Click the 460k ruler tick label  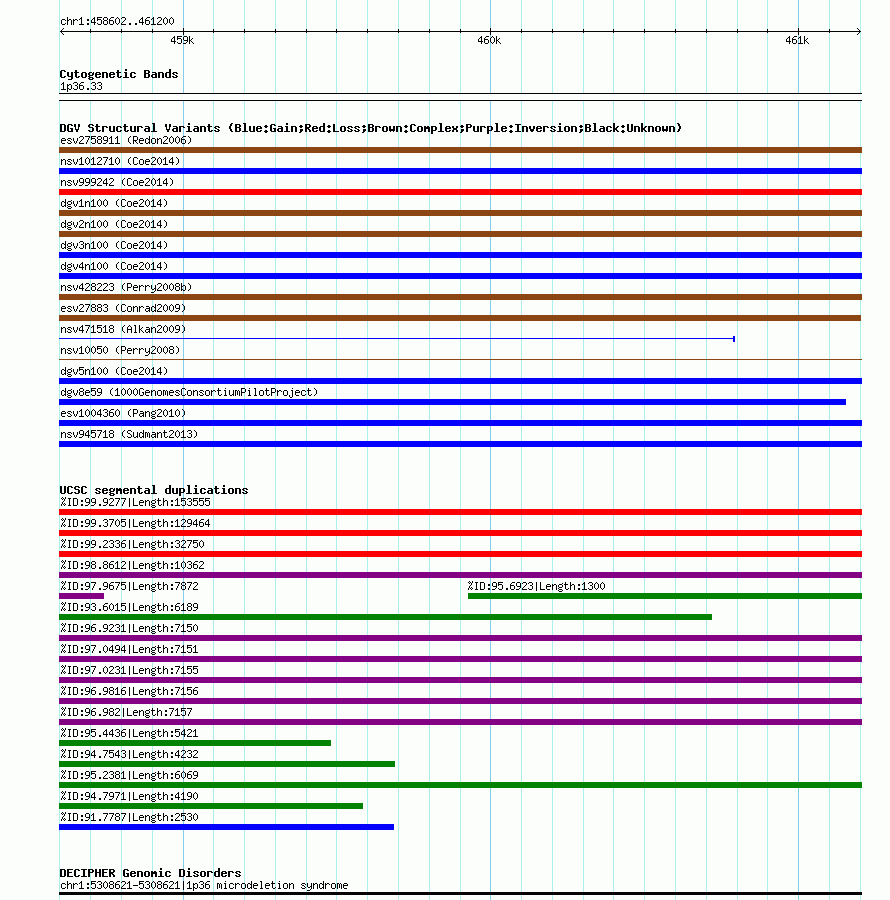[x=489, y=40]
